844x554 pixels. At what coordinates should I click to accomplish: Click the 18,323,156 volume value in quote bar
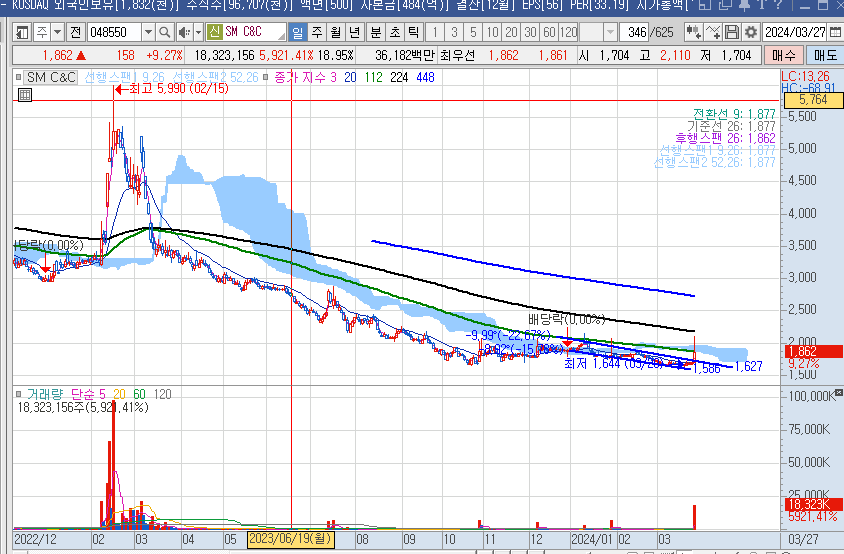pos(224,55)
